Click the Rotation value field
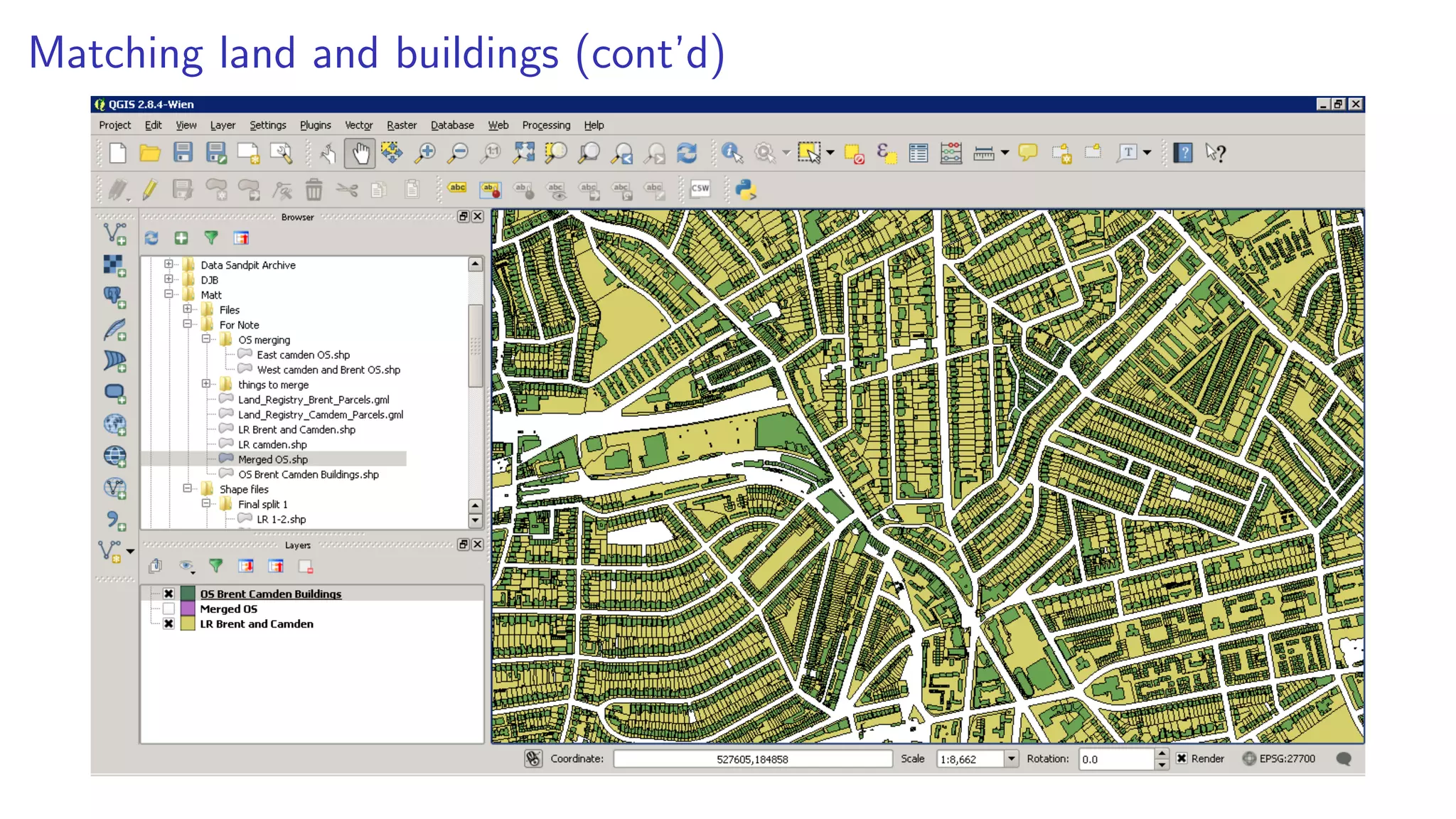The image size is (1456, 819). [1115, 759]
